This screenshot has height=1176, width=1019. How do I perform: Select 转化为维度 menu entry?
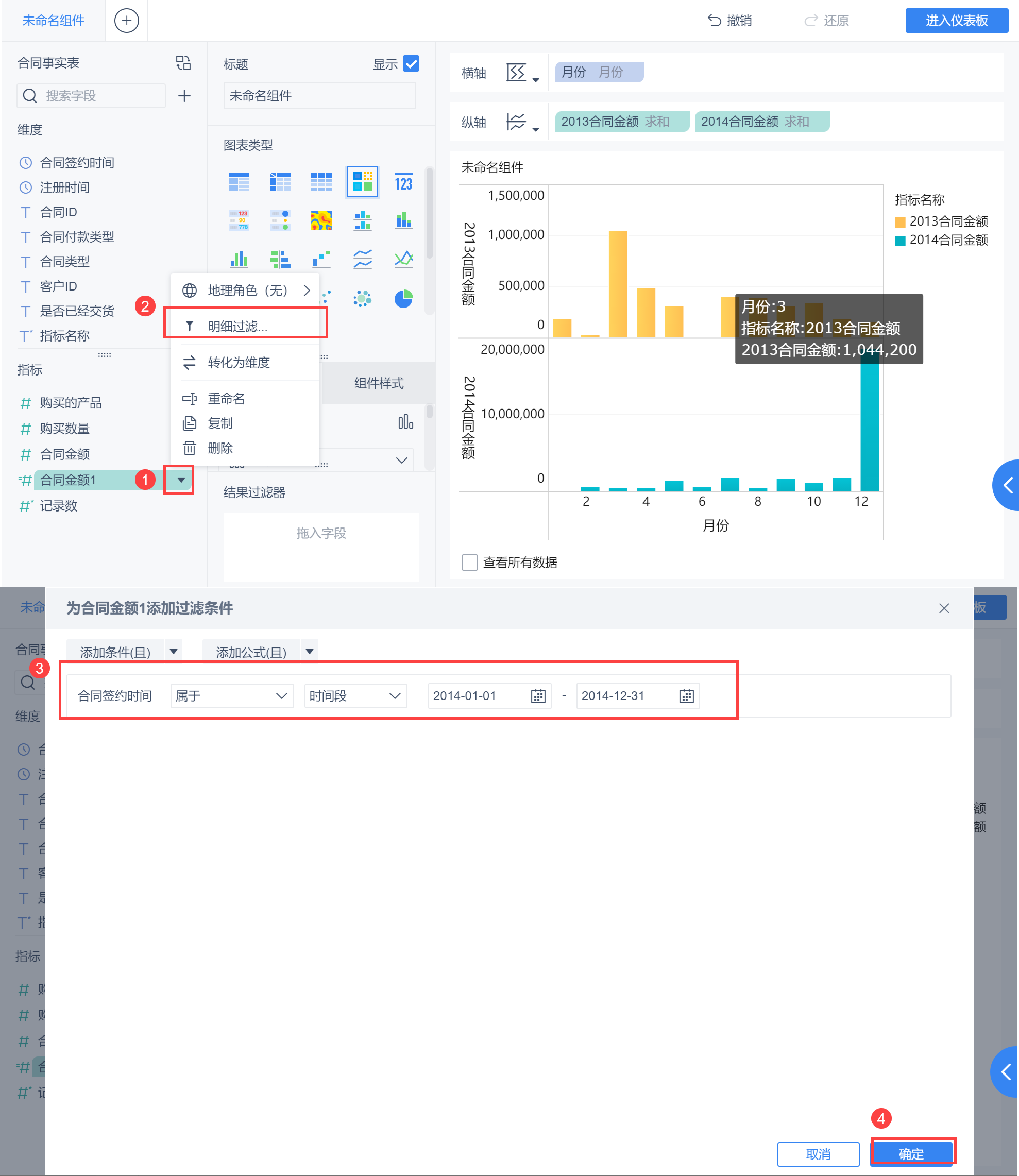[238, 362]
